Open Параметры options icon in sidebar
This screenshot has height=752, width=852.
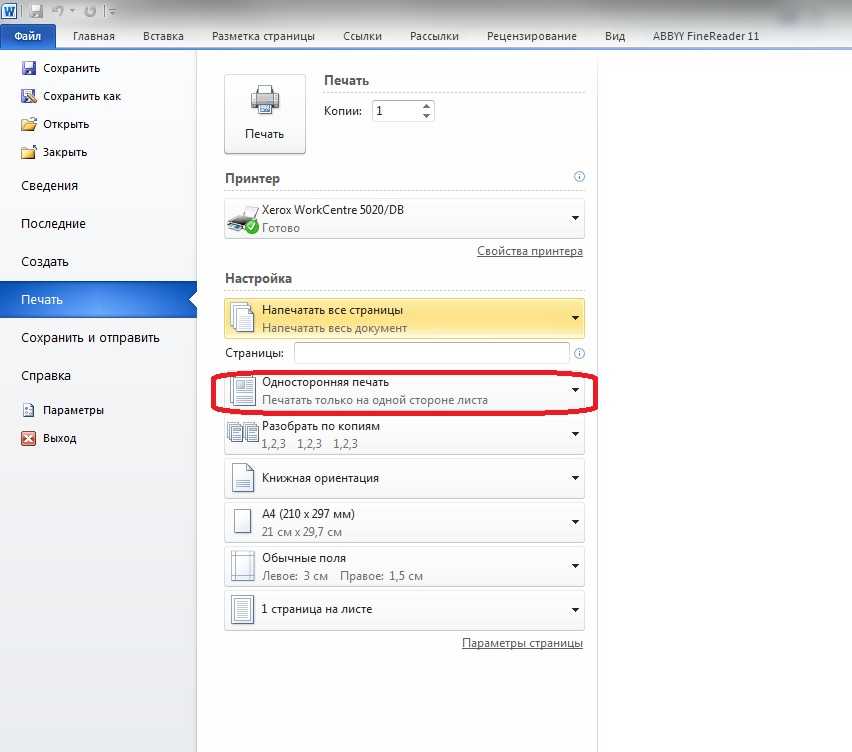(29, 410)
